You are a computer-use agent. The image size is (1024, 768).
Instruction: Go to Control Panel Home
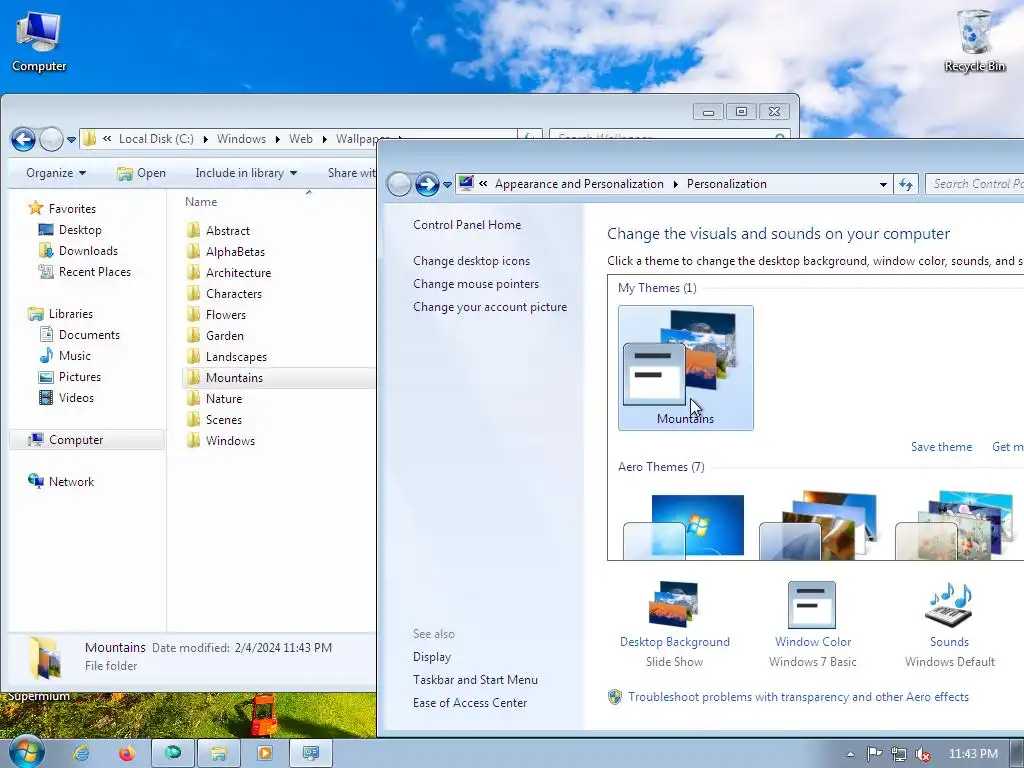point(467,225)
